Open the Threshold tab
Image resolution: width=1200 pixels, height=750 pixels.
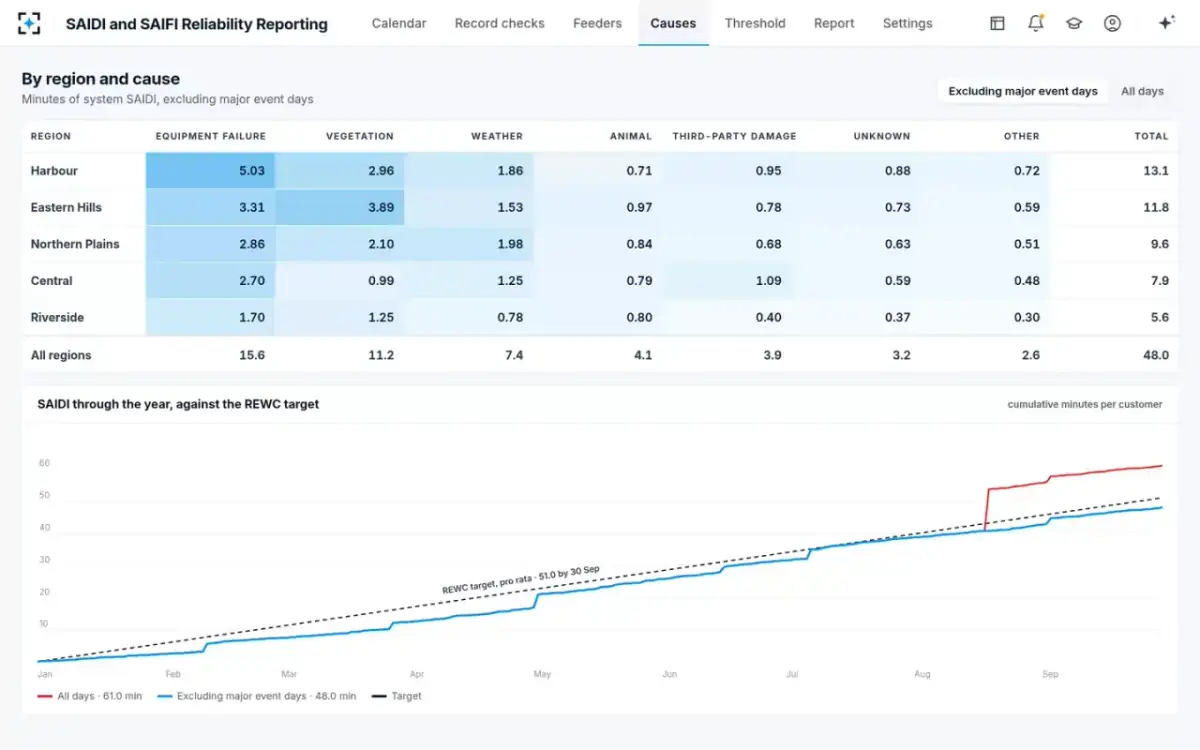click(x=755, y=23)
